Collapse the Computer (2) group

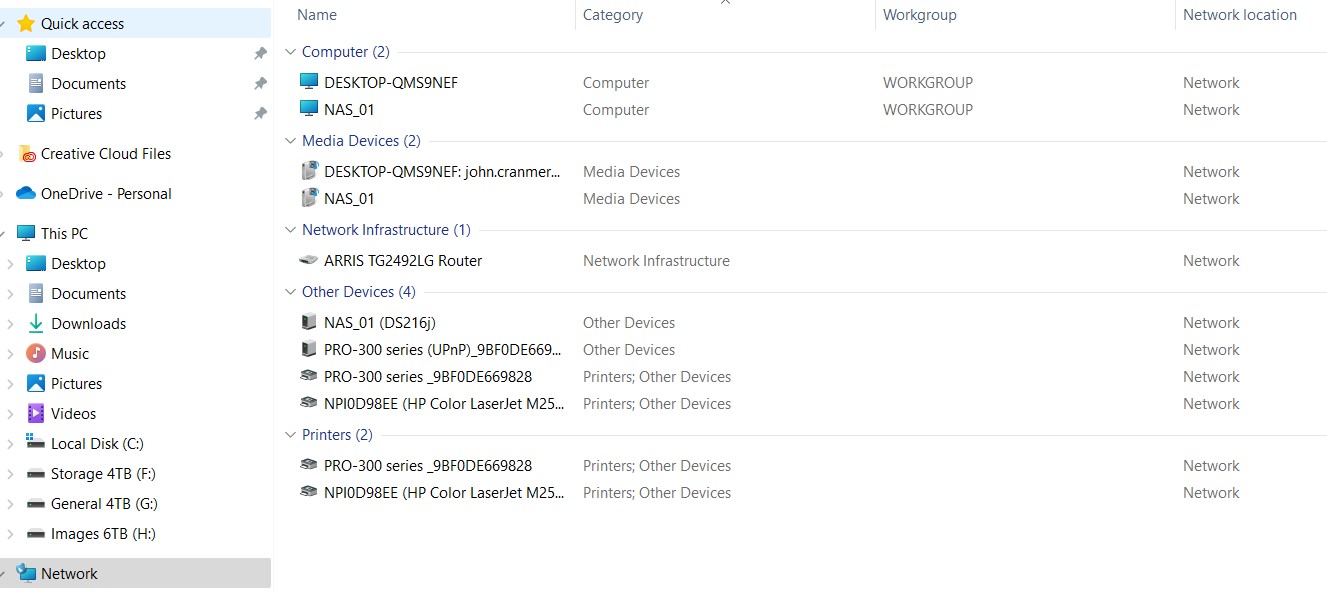291,52
